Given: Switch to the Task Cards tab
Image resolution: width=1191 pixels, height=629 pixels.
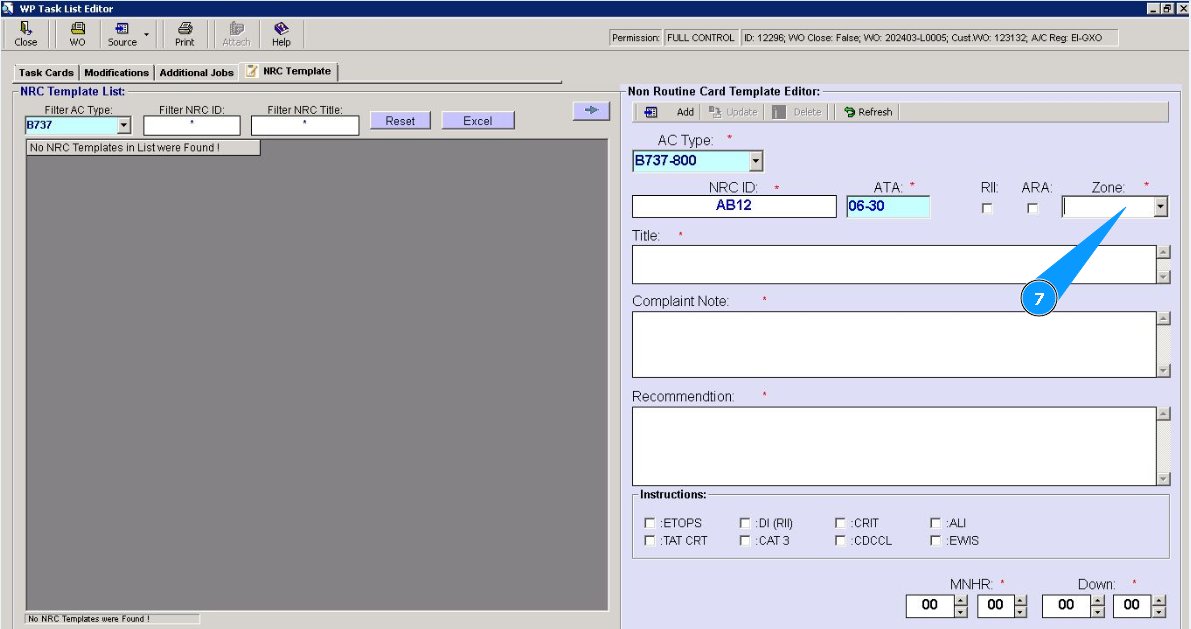Looking at the screenshot, I should (46, 73).
